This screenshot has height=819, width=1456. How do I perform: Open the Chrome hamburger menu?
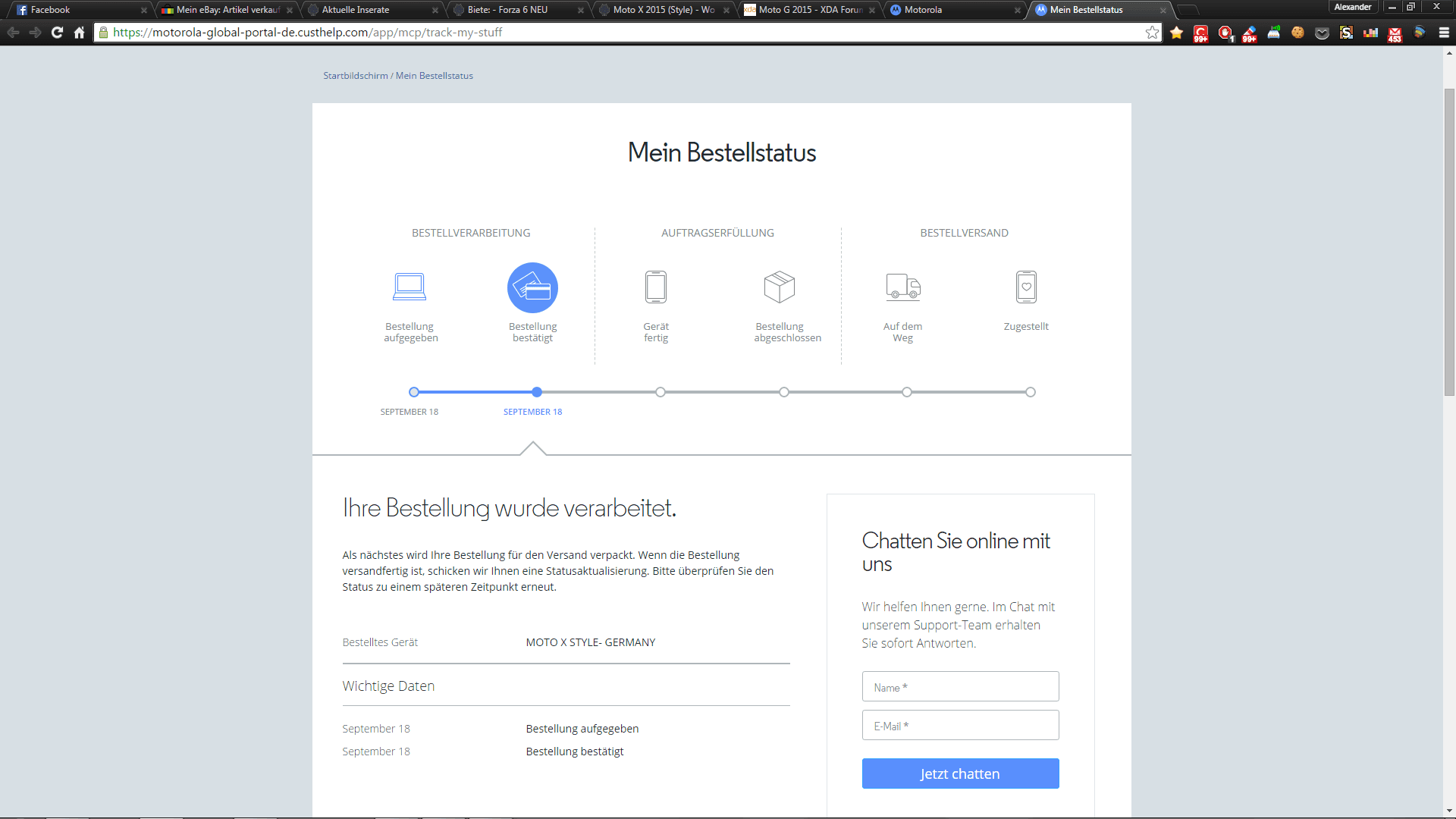point(1443,33)
